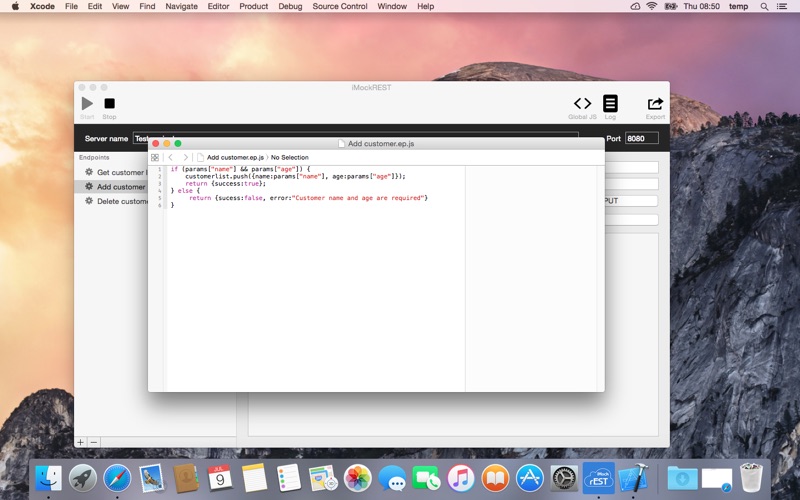Image resolution: width=800 pixels, height=500 pixels.
Task: Click the battery status icon
Action: point(670,6)
